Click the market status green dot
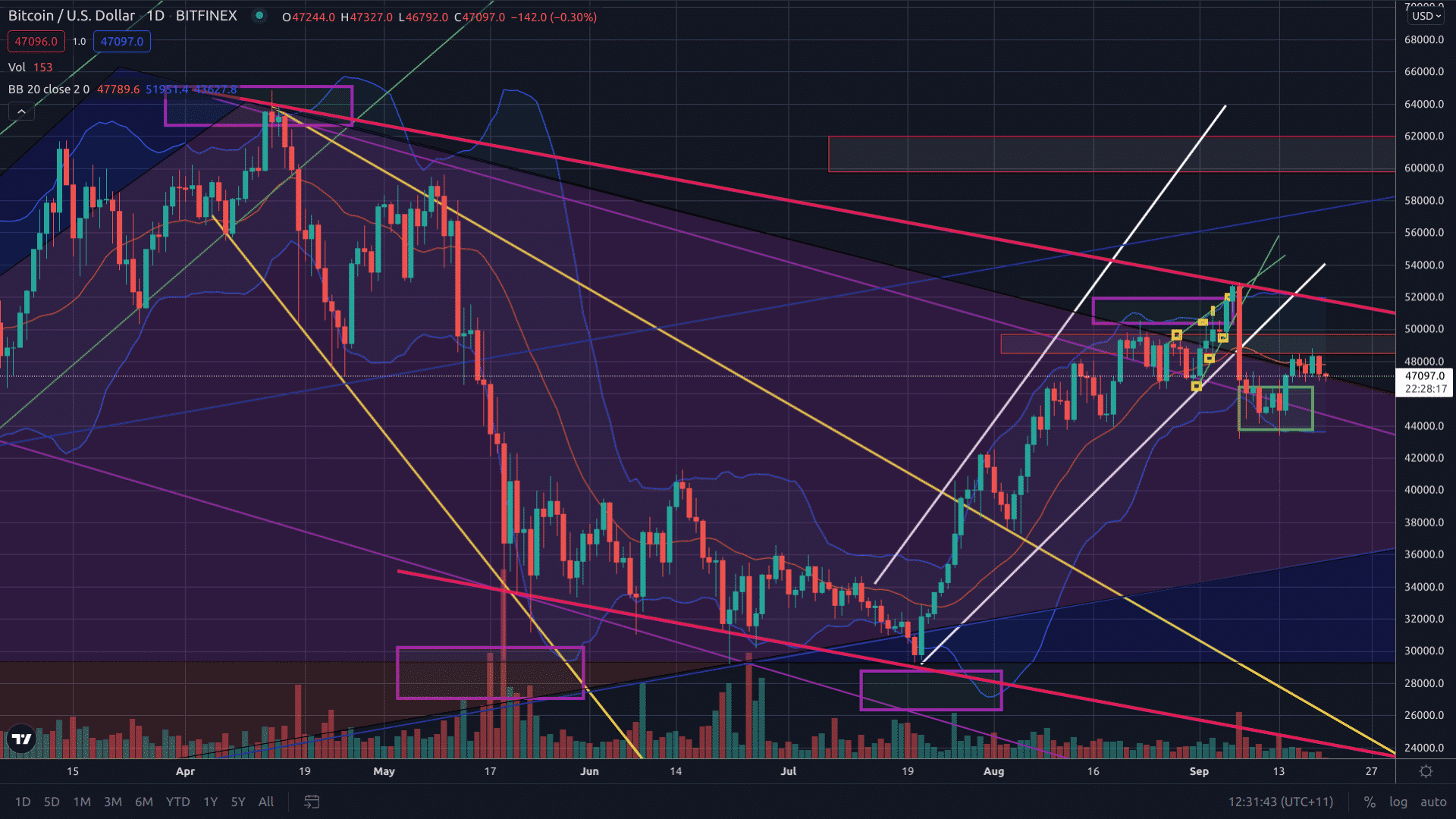 (259, 16)
